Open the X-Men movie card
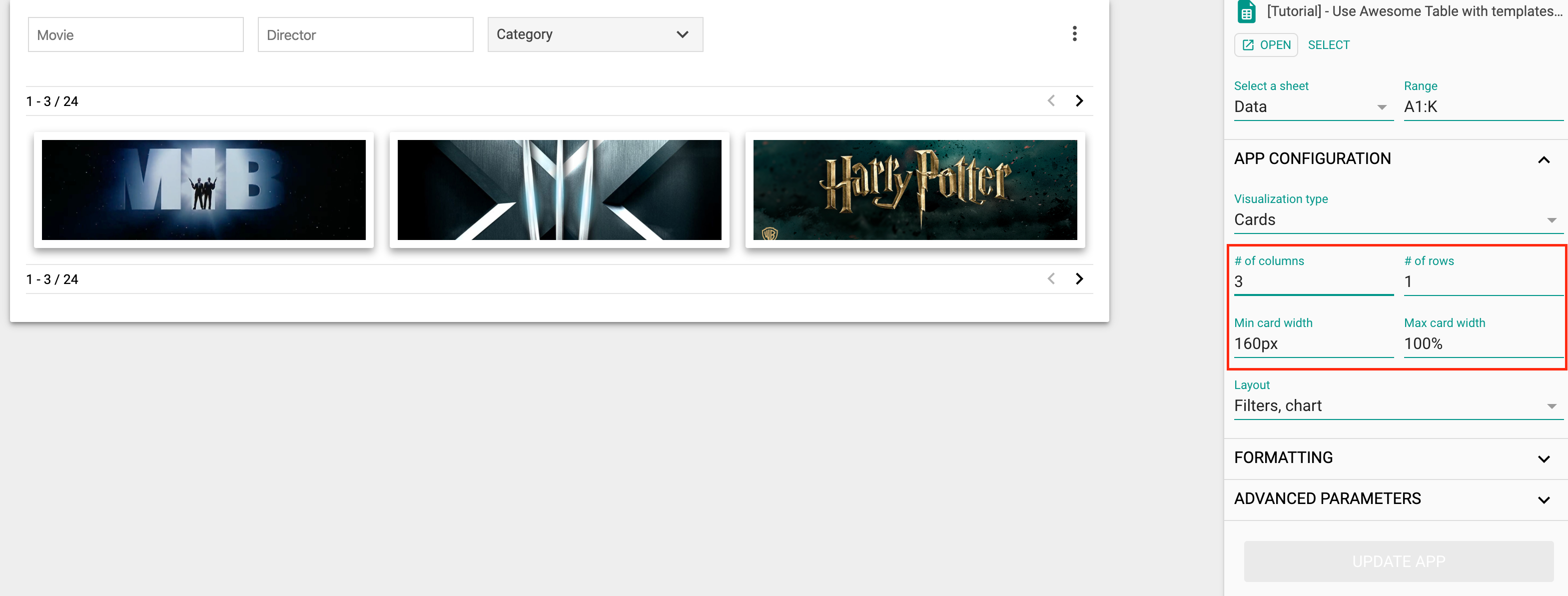Image resolution: width=1568 pixels, height=596 pixels. pyautogui.click(x=559, y=190)
